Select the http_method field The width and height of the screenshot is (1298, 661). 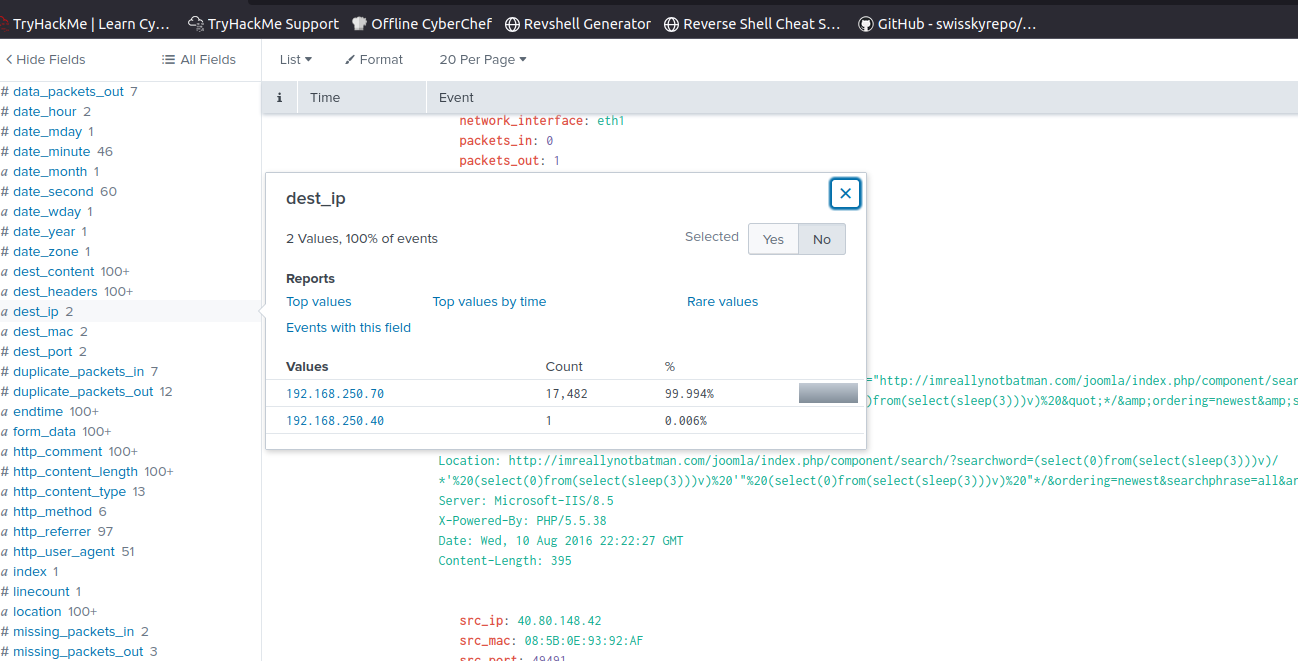click(52, 512)
